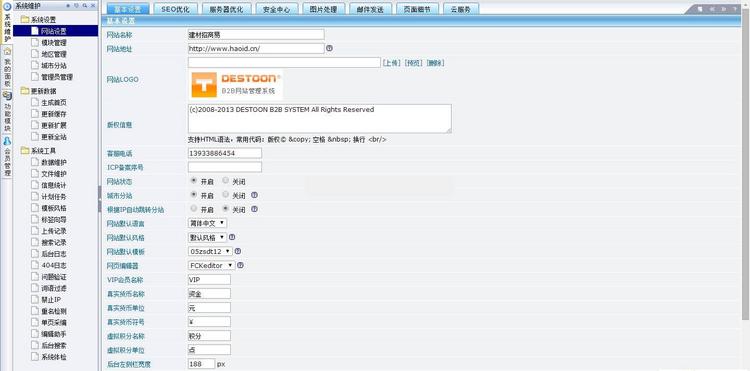750x371 pixels.
Task: Disable 根据IP自动跳转分站 with 关闭
Action: coord(225,208)
